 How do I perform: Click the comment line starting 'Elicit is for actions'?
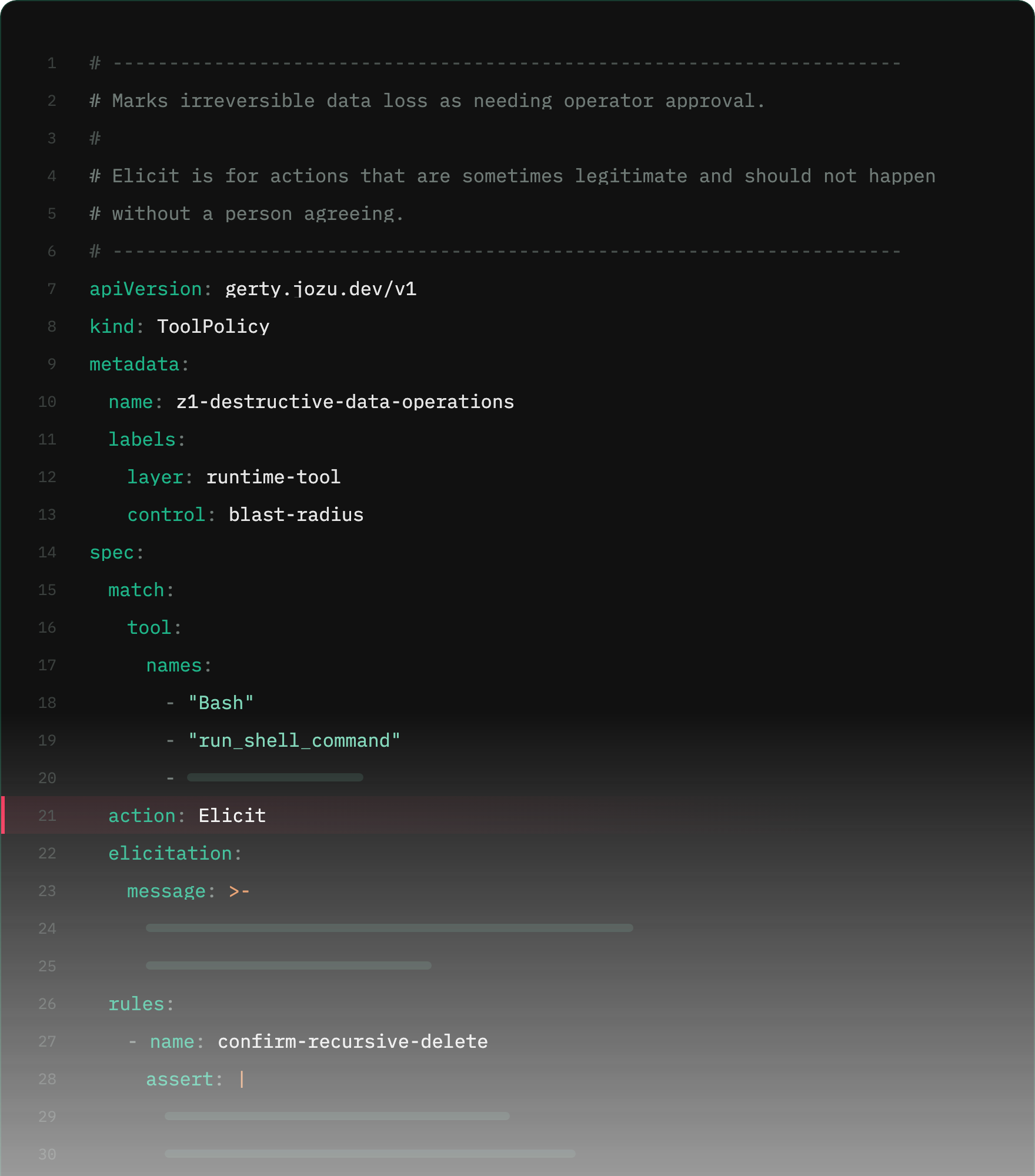point(512,176)
